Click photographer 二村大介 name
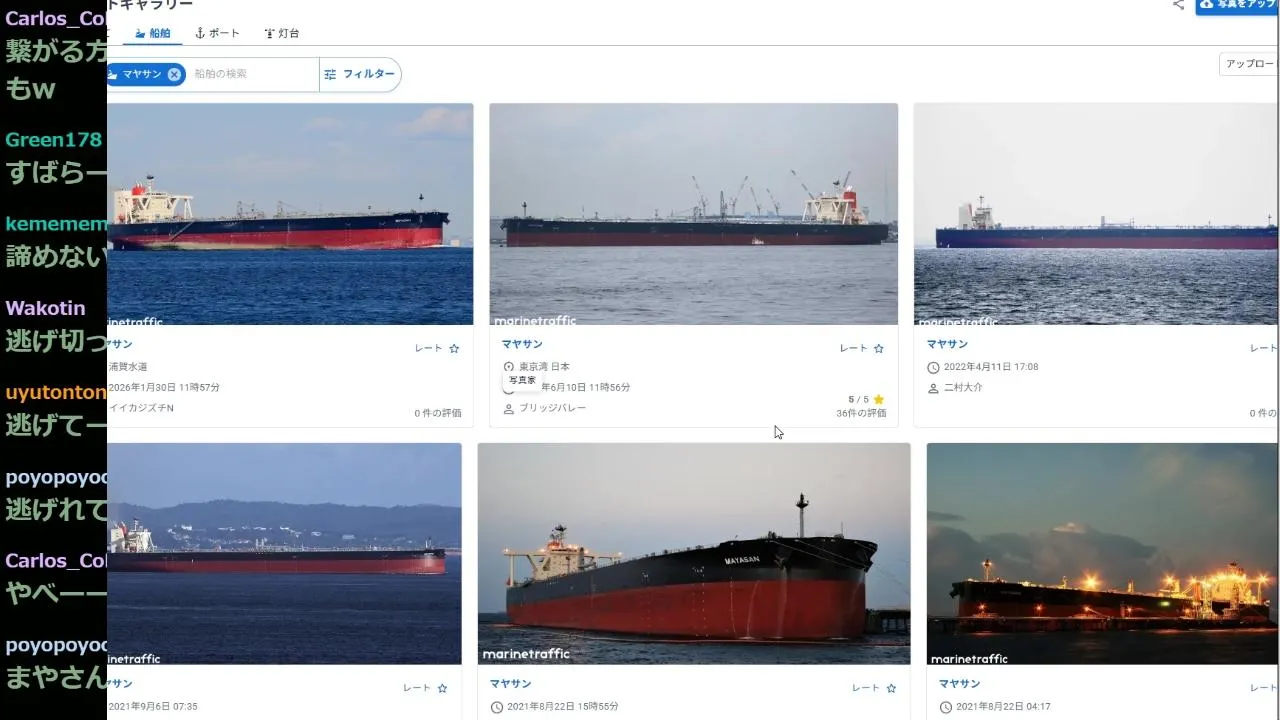The width and height of the screenshot is (1280, 720). tap(963, 387)
